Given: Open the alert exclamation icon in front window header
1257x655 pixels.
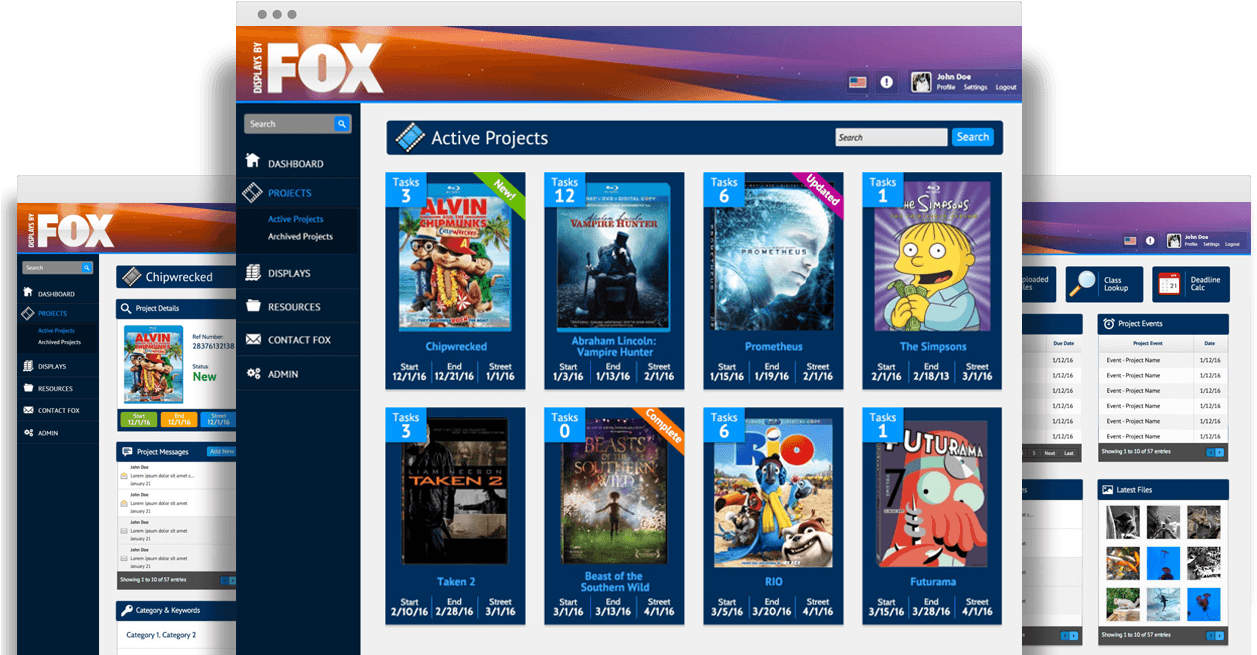Looking at the screenshot, I should [x=886, y=82].
